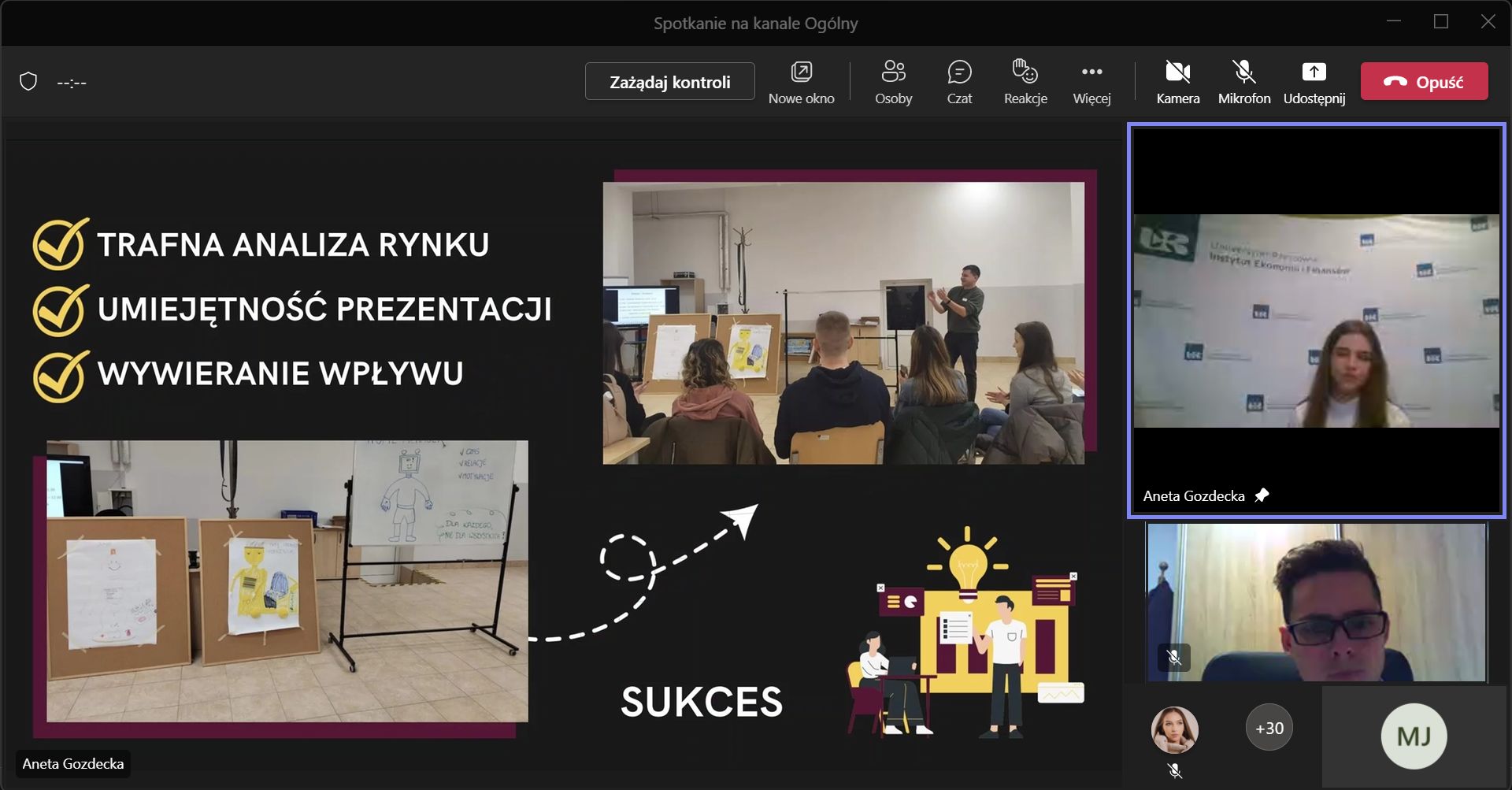Screen dimensions: 1512x790
Task: Click the shield security icon
Action: point(28,82)
